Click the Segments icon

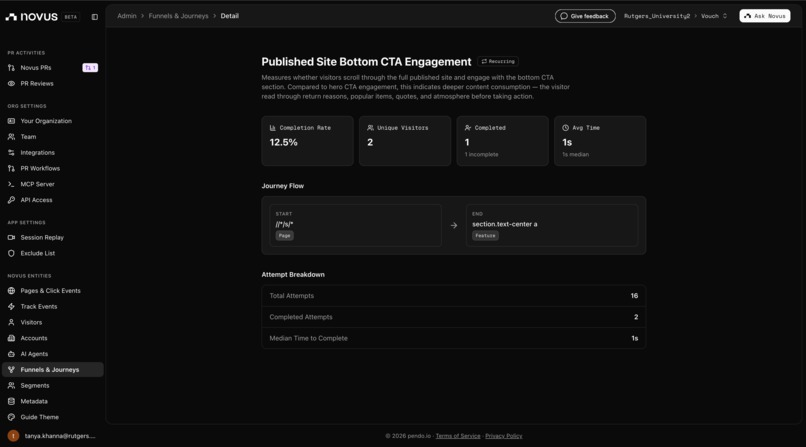pyautogui.click(x=11, y=386)
